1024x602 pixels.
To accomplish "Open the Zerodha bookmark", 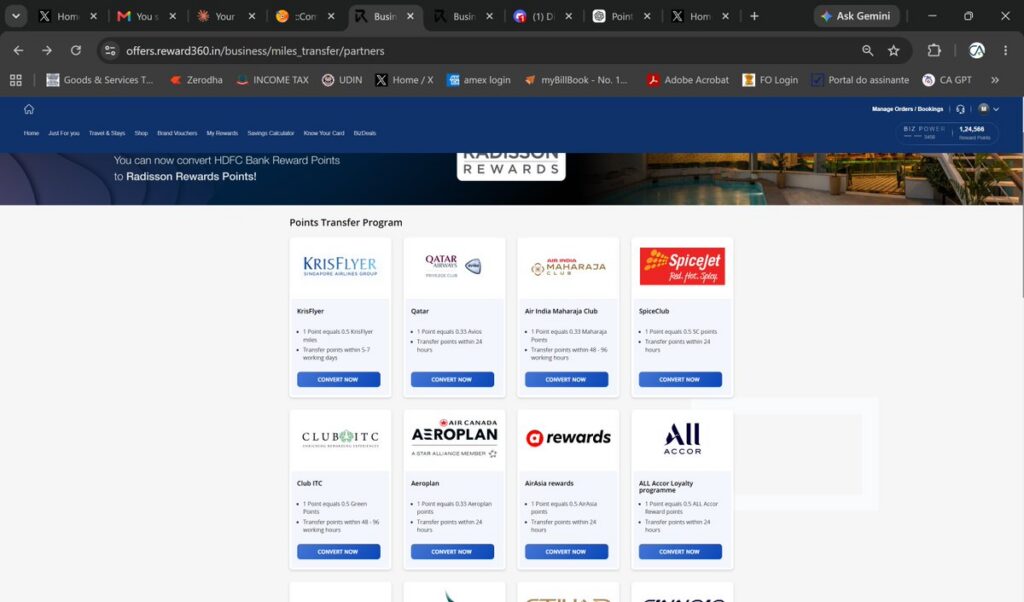I will (x=196, y=80).
